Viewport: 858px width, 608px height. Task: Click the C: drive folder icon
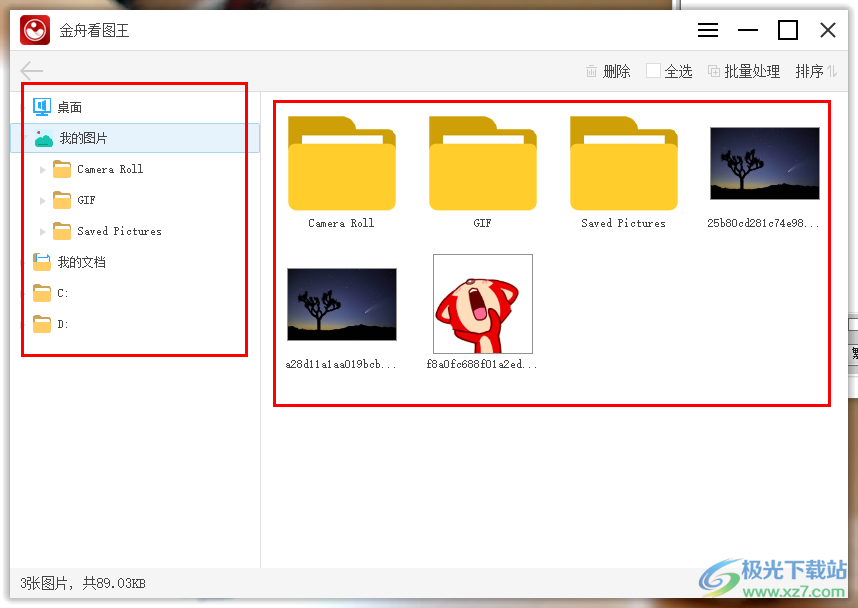(x=42, y=293)
